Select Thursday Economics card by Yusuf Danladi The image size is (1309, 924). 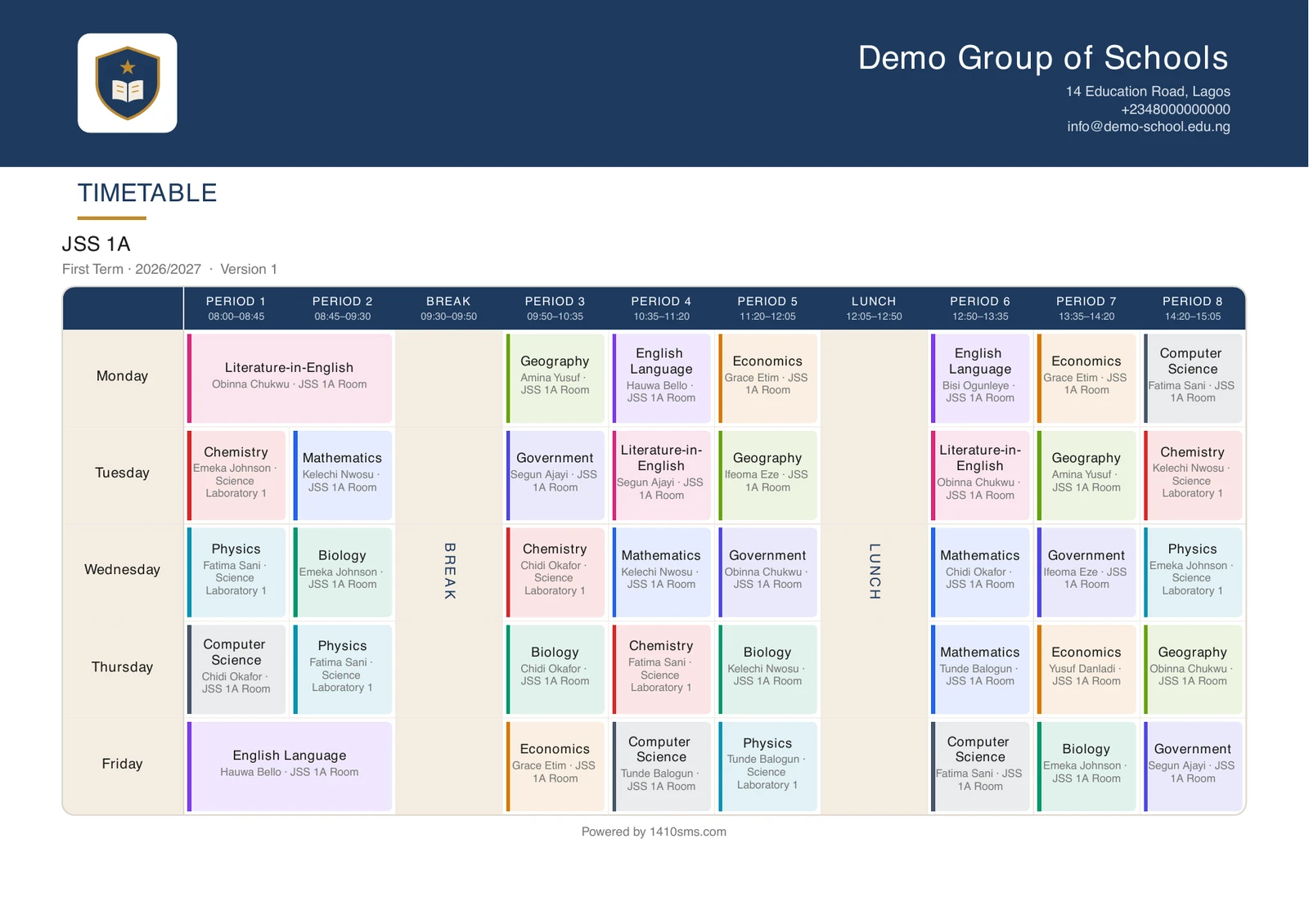coord(1086,669)
